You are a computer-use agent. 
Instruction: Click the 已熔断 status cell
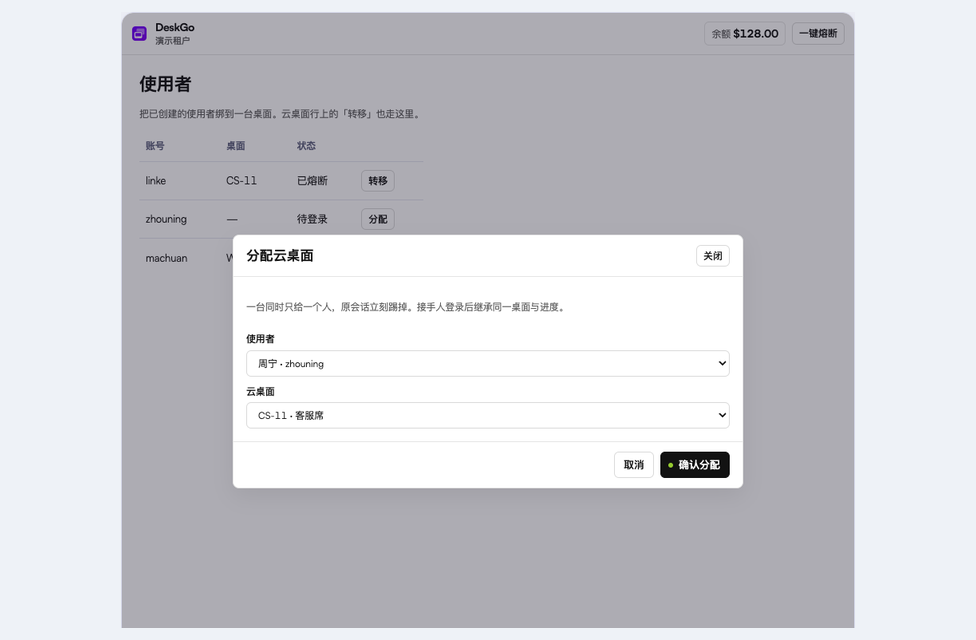click(x=312, y=181)
